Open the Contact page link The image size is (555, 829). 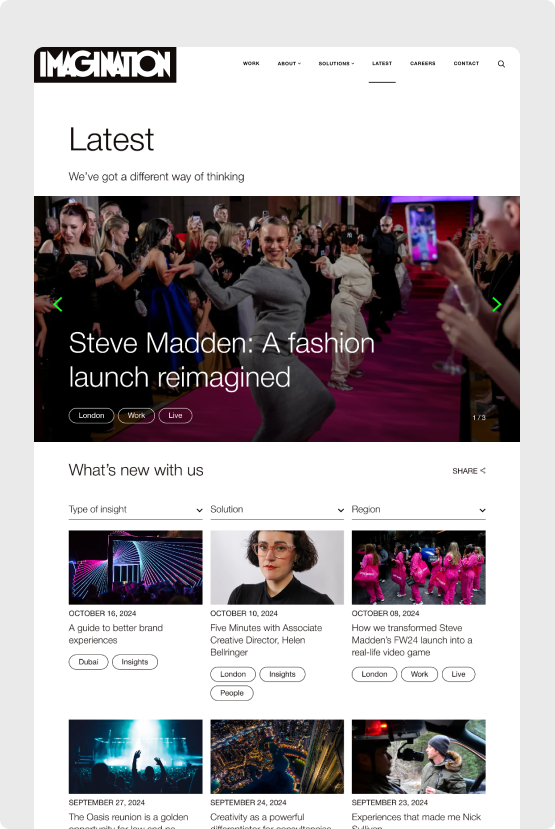(x=466, y=63)
